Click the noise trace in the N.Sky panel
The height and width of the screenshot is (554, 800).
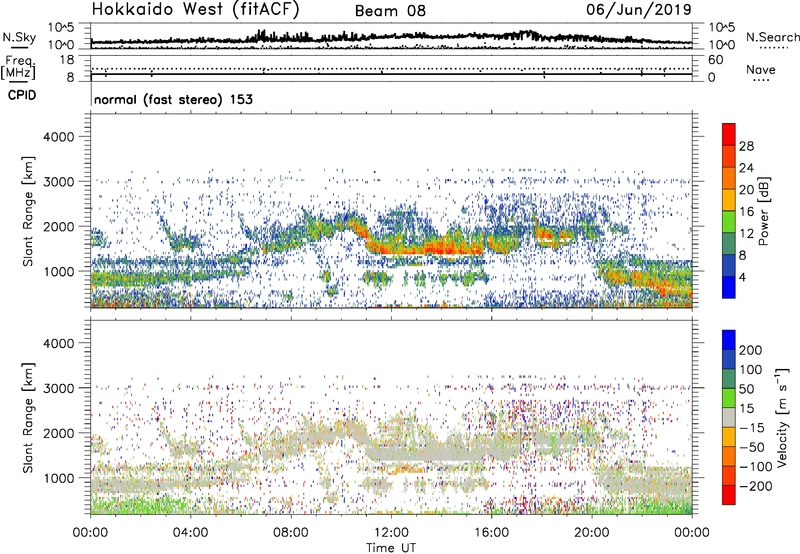pyautogui.click(x=391, y=37)
